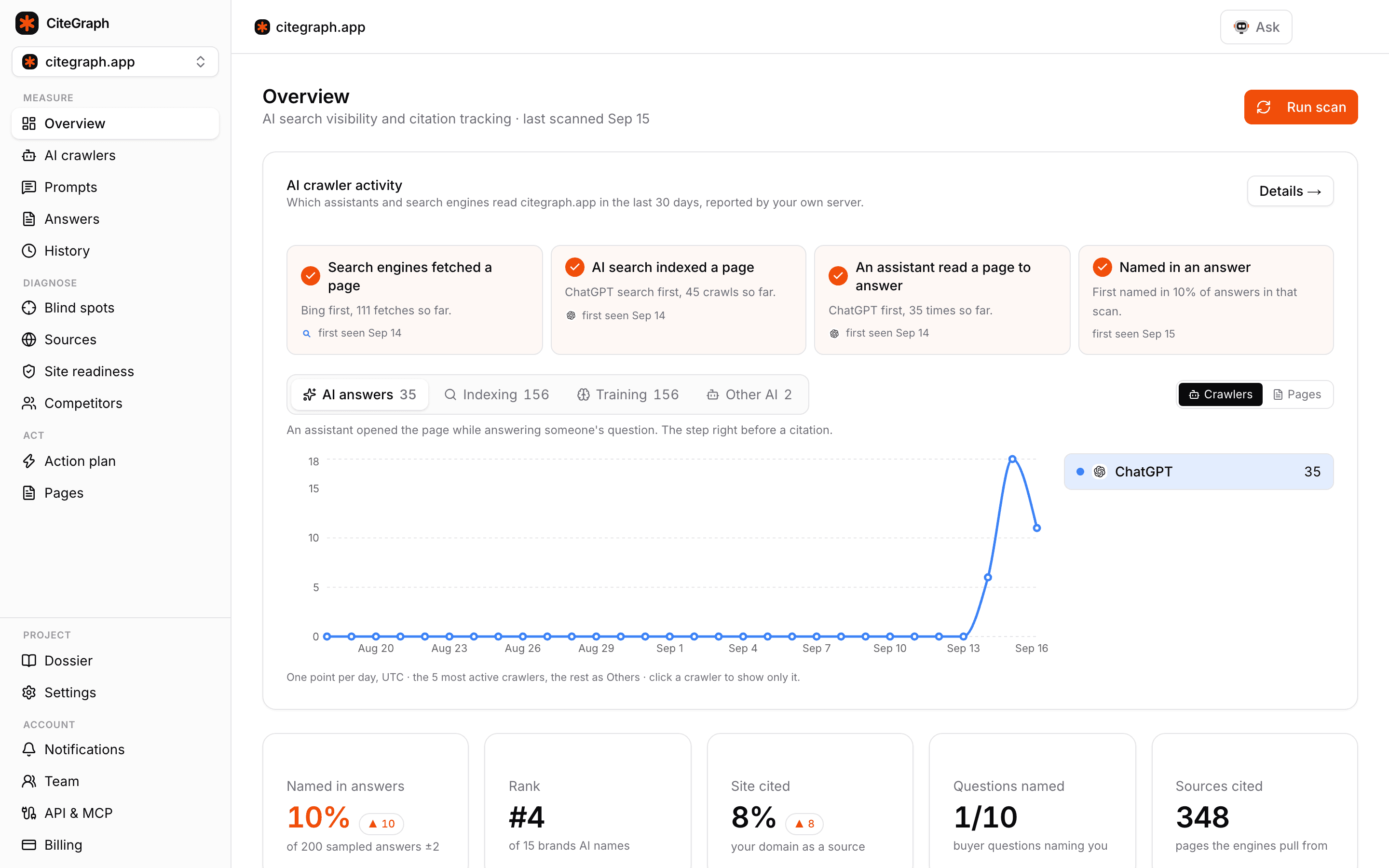Screen dimensions: 1389x868
Task: Click the CiteGraph logo icon in sidebar
Action: [27, 23]
